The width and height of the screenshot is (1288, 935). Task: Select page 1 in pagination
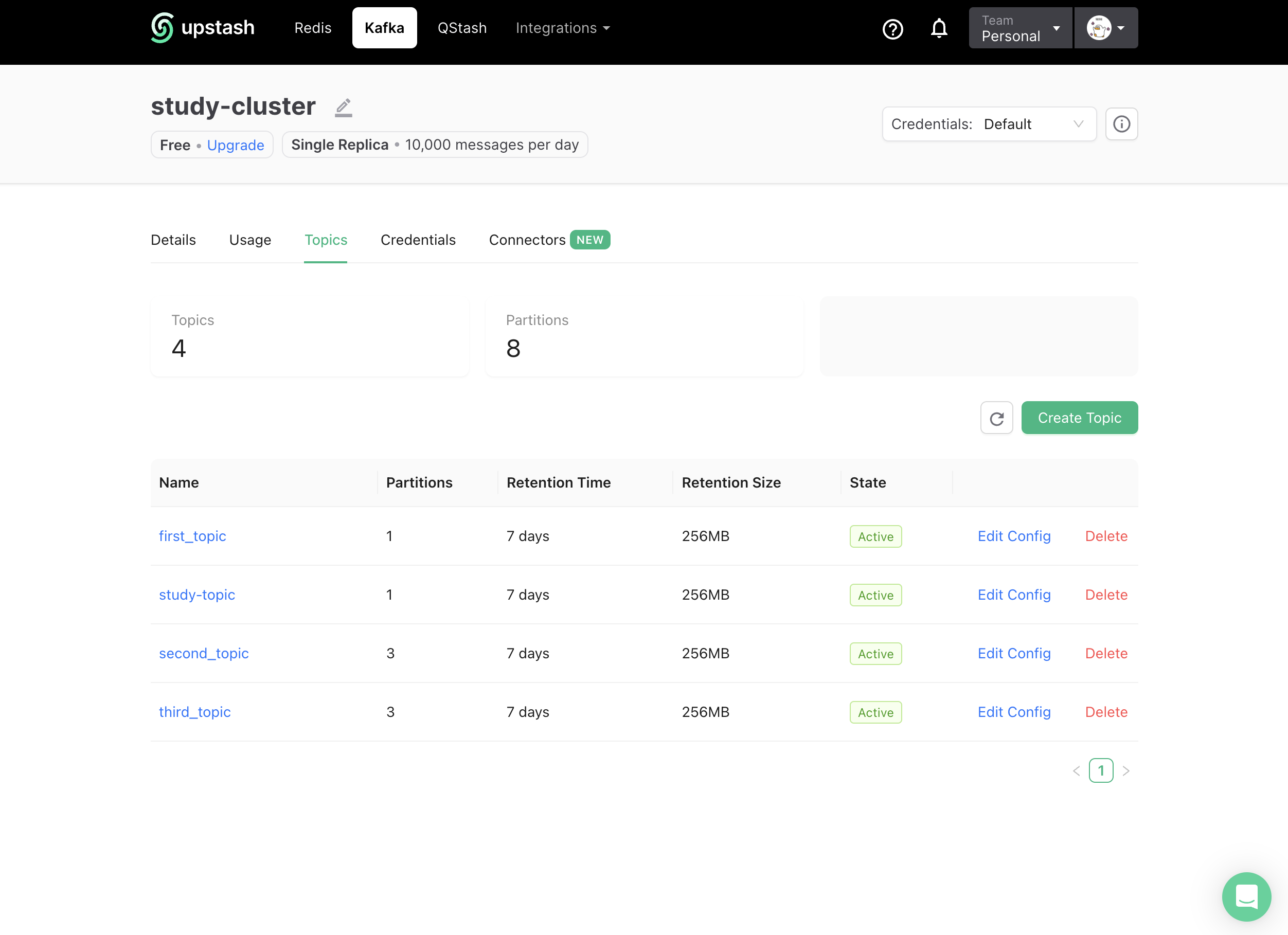[x=1101, y=770]
